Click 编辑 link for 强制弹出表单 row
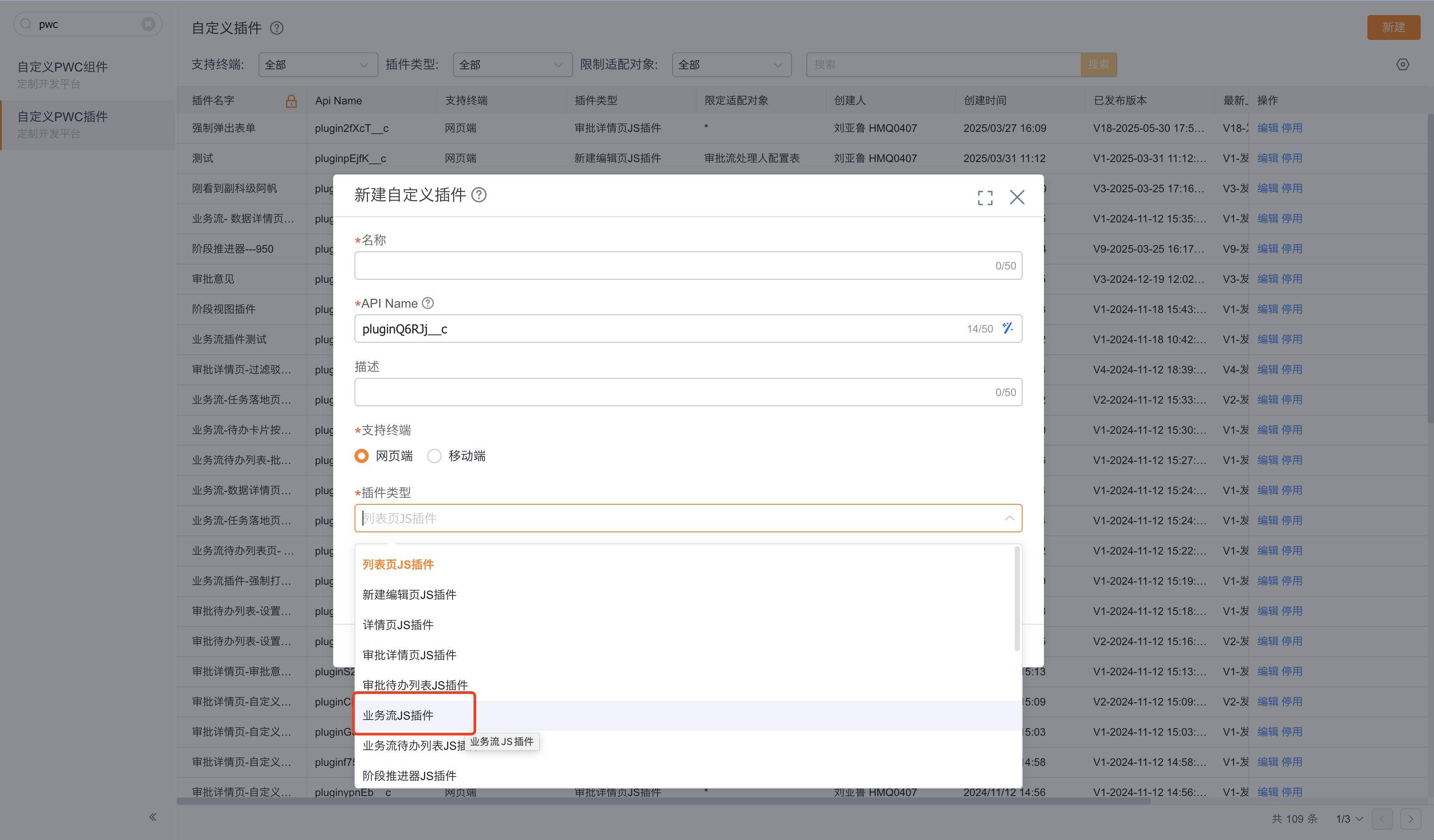This screenshot has height=840, width=1434. point(1267,128)
